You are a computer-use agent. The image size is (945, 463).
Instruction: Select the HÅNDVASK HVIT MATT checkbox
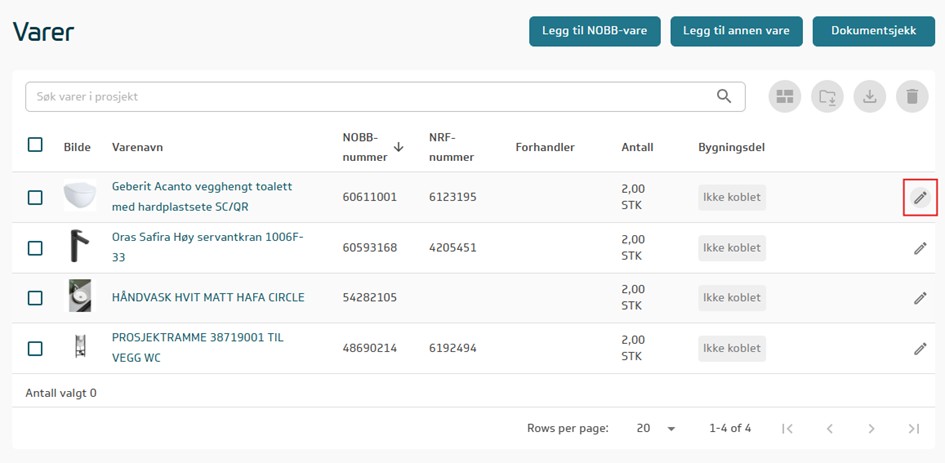pyautogui.click(x=35, y=298)
